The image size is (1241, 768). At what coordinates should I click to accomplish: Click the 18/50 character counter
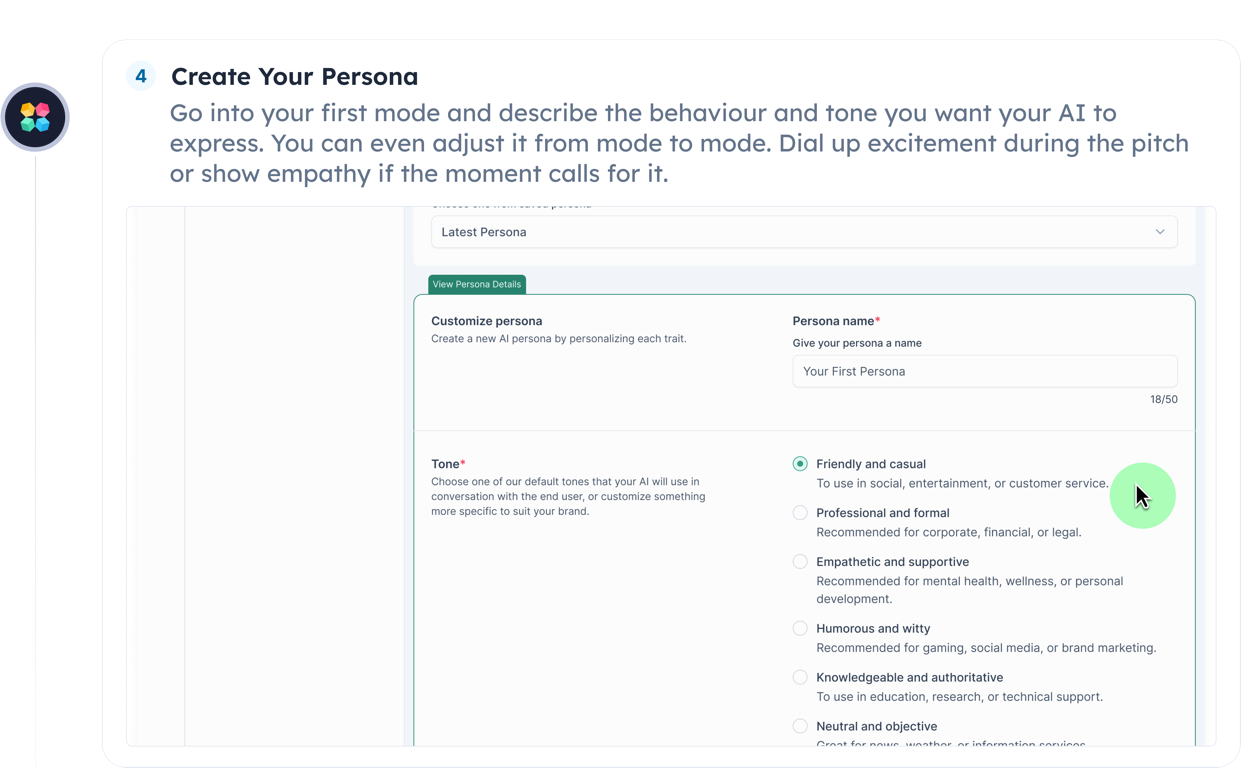pyautogui.click(x=1164, y=399)
